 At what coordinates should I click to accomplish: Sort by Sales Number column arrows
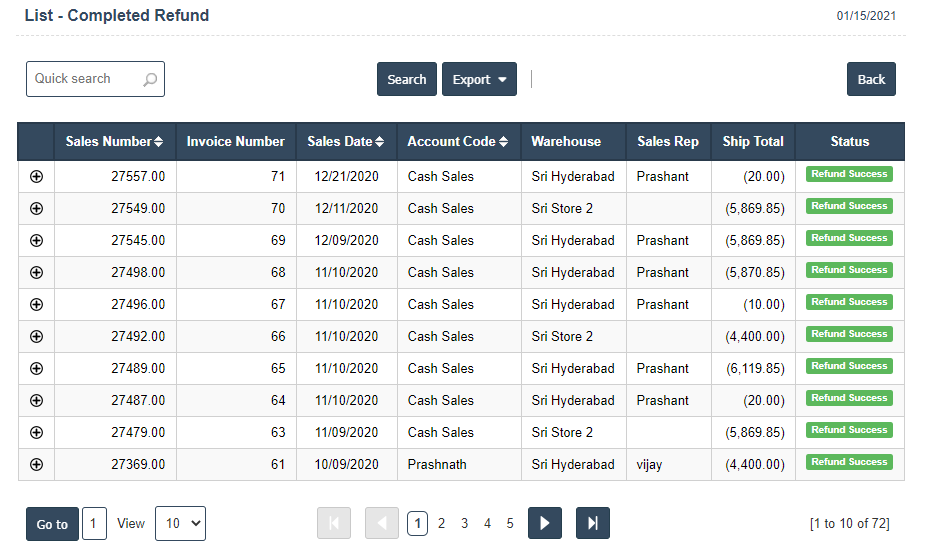159,142
